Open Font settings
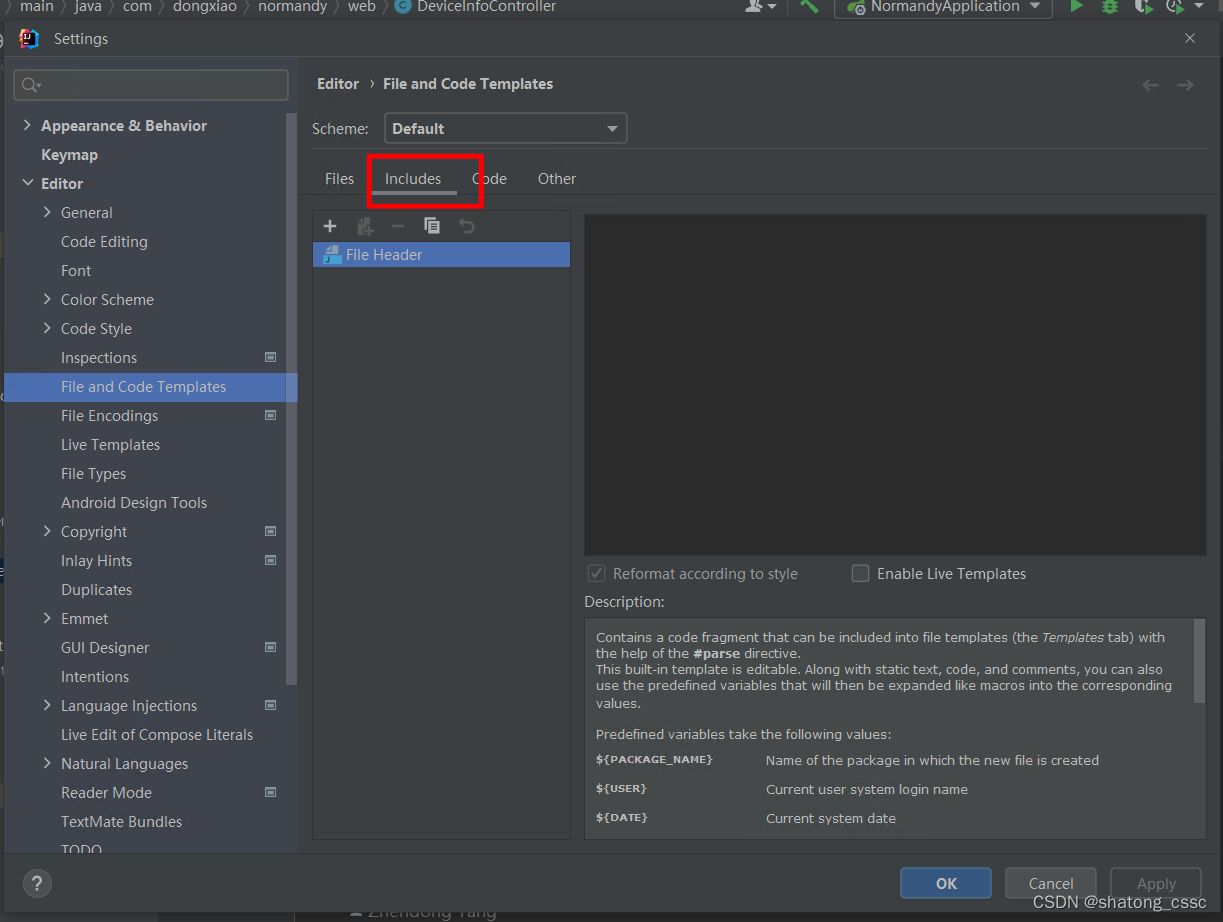This screenshot has width=1223, height=922. pos(76,270)
